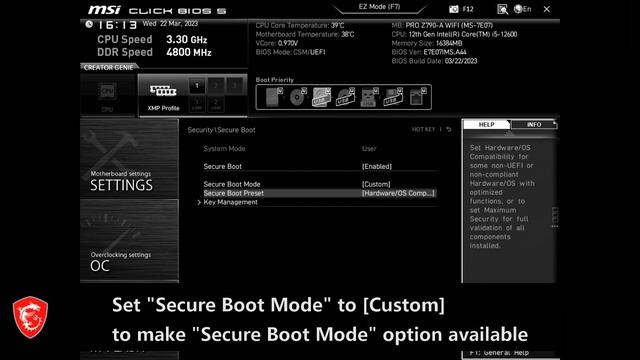Click BIOS Build Date: 03/22/2023
Screen dimensions: 640x360
point(434,61)
